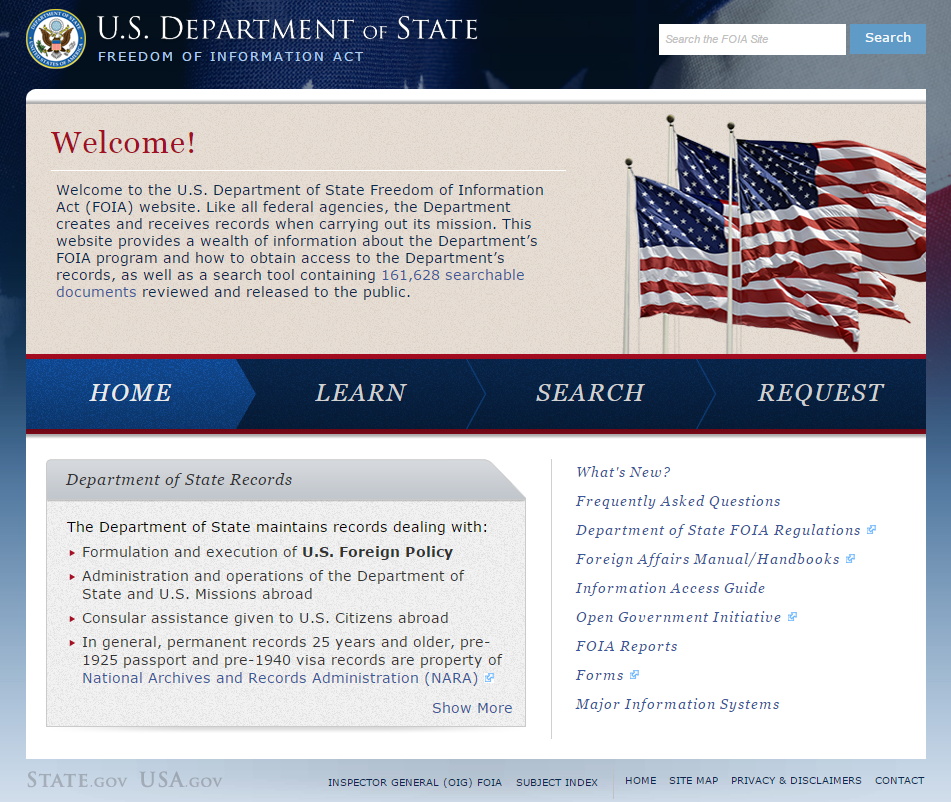The image size is (951, 802).
Task: Open the USA.gov footer logo
Action: coord(181,781)
